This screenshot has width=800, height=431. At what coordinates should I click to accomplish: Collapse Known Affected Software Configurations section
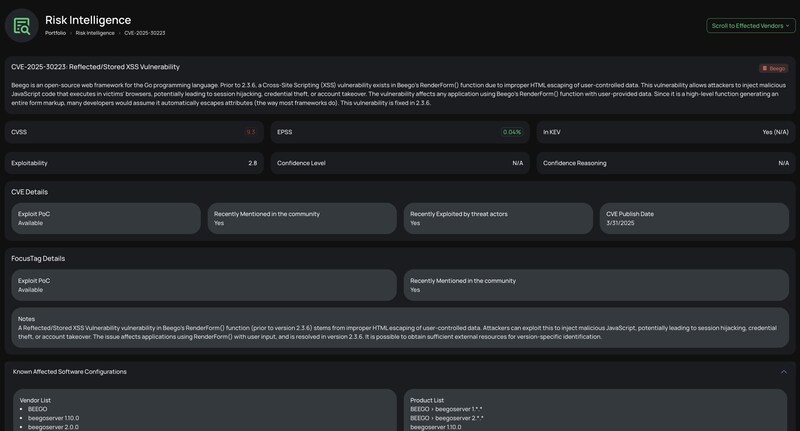[x=784, y=372]
